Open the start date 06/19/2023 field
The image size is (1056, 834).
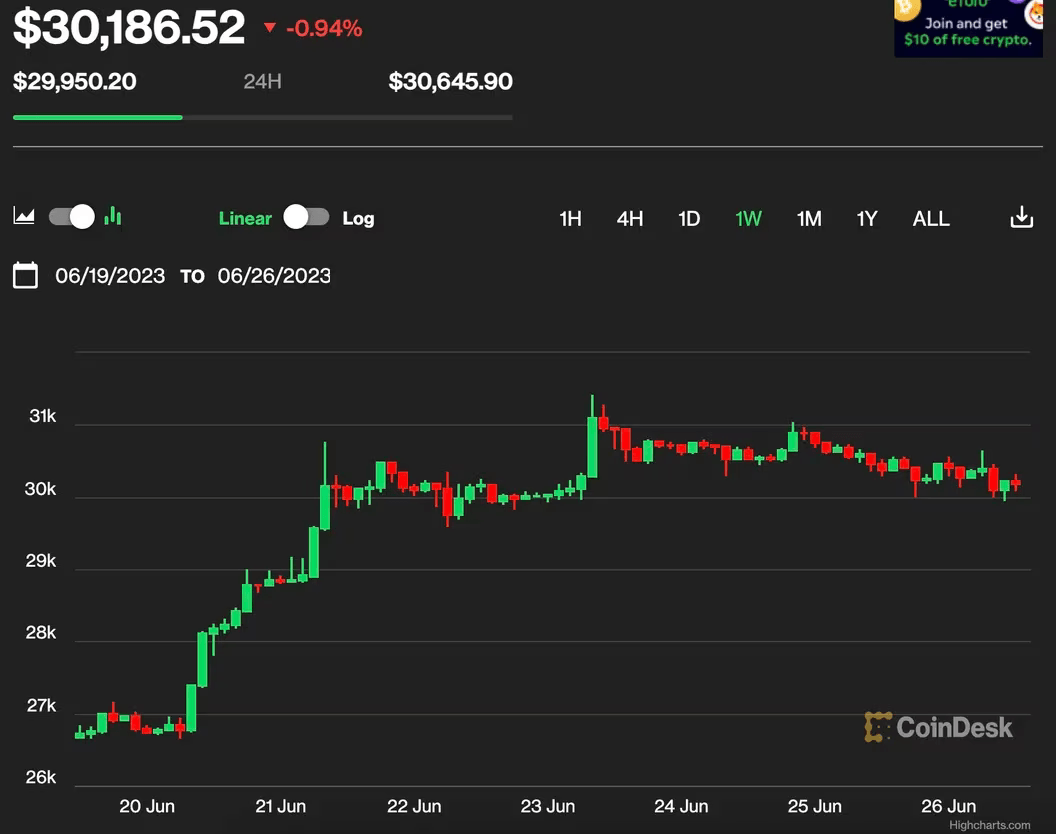point(110,276)
